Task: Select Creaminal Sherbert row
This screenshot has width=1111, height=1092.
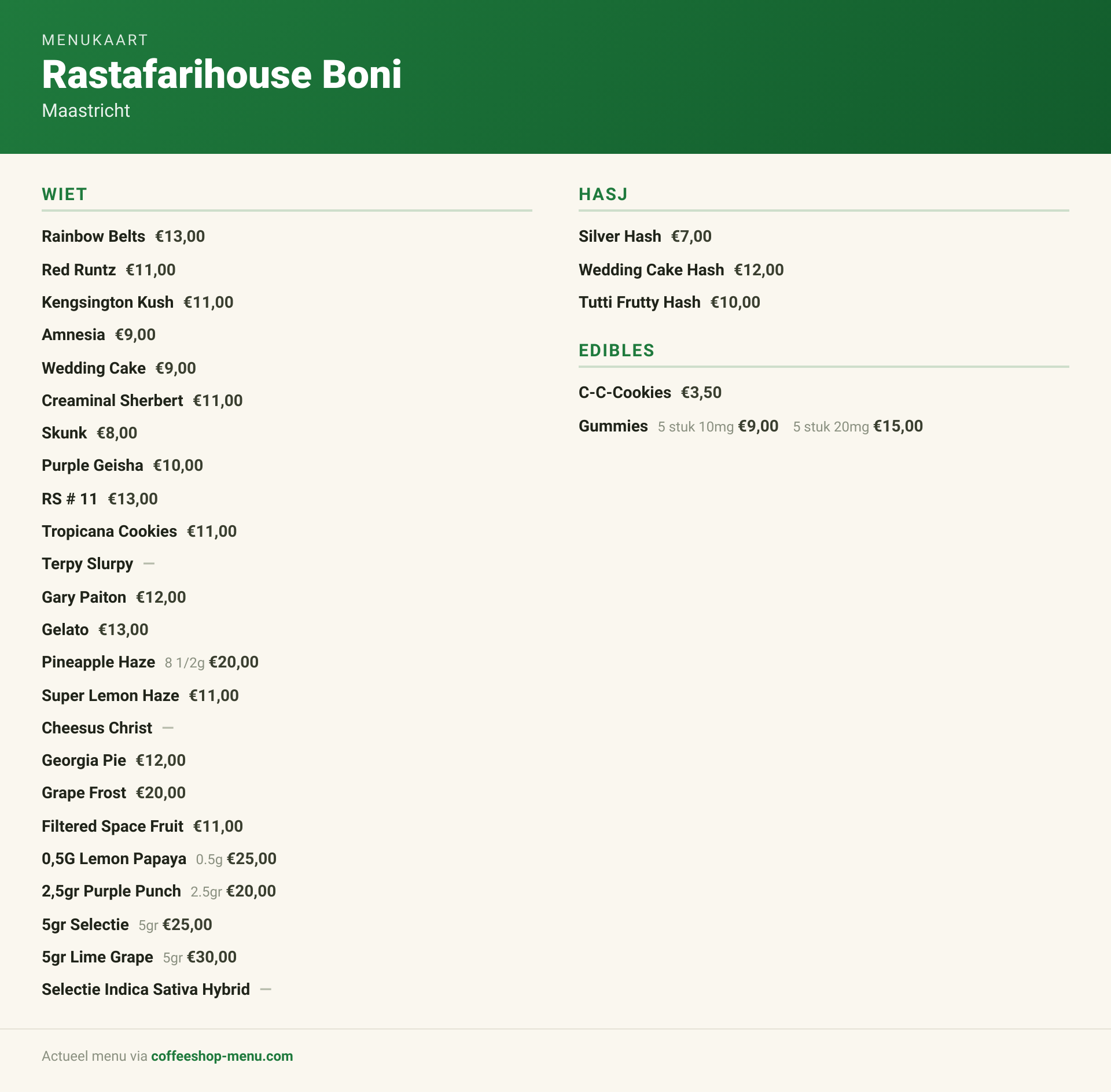Action: [142, 400]
